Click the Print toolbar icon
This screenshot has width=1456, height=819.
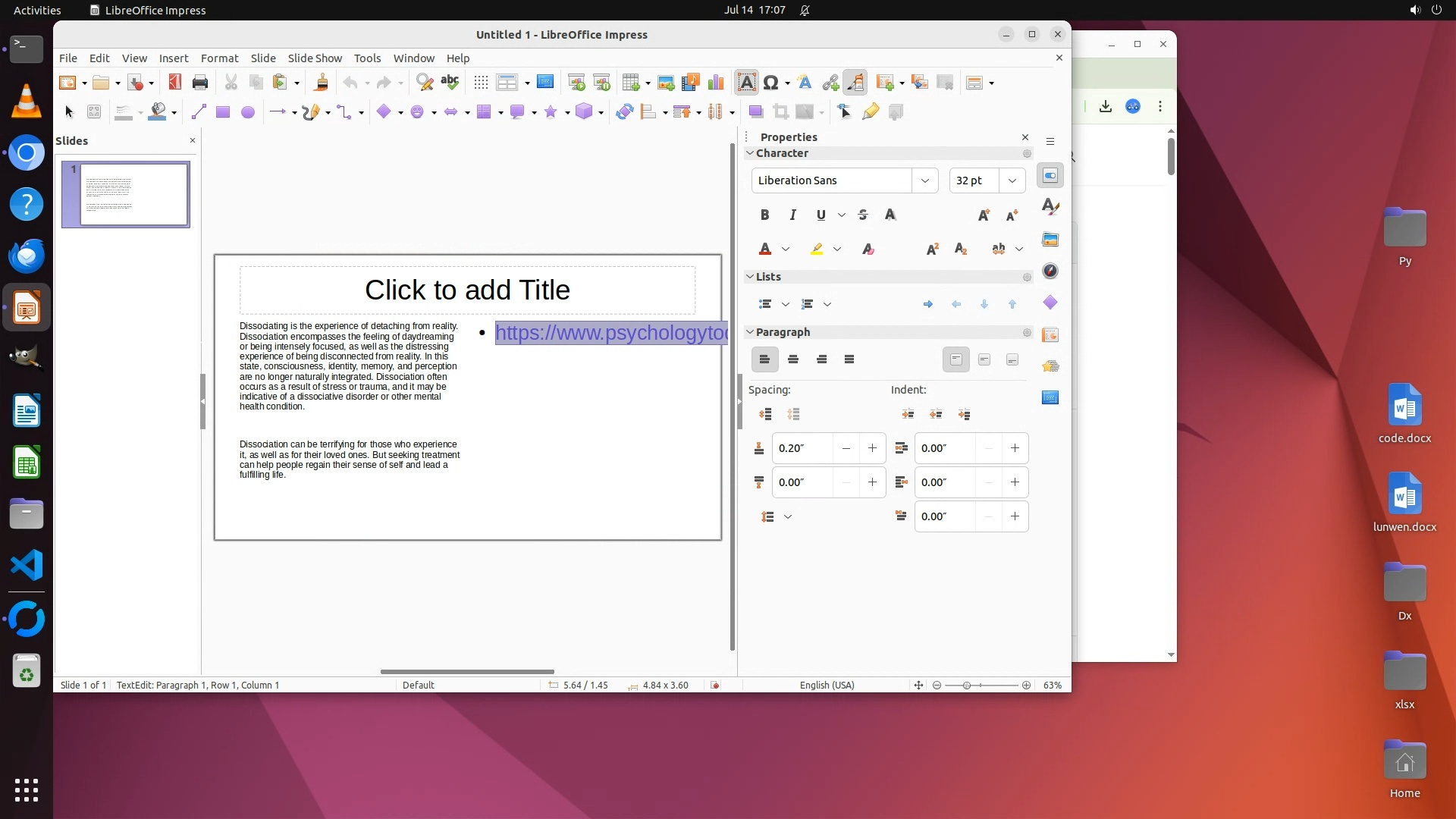[x=200, y=83]
